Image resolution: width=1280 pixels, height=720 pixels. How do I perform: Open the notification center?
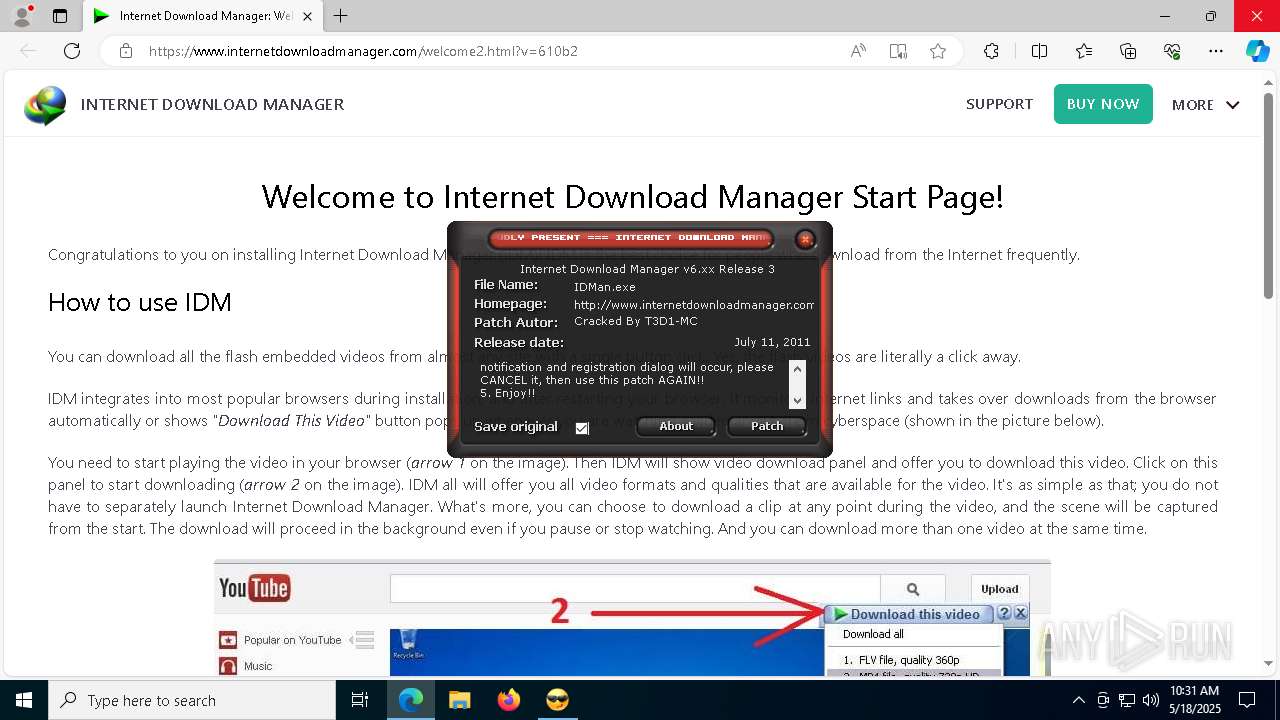pos(1247,700)
